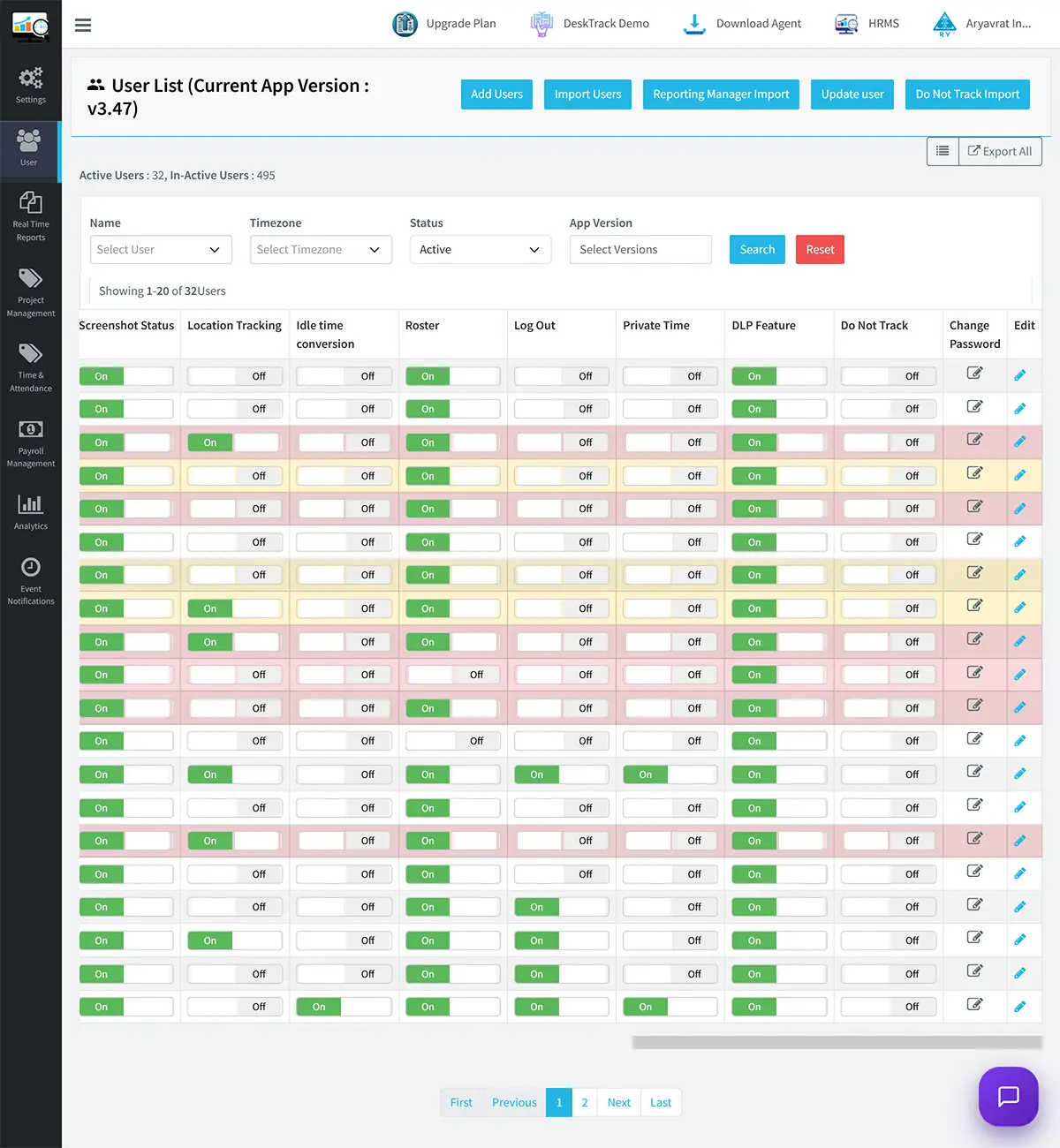Click the Select Versions field
This screenshot has width=1060, height=1148.
point(640,250)
